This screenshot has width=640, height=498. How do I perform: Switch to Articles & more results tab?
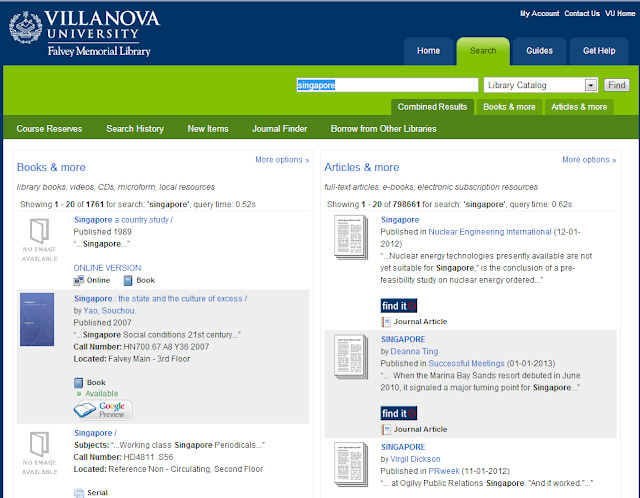coord(579,107)
